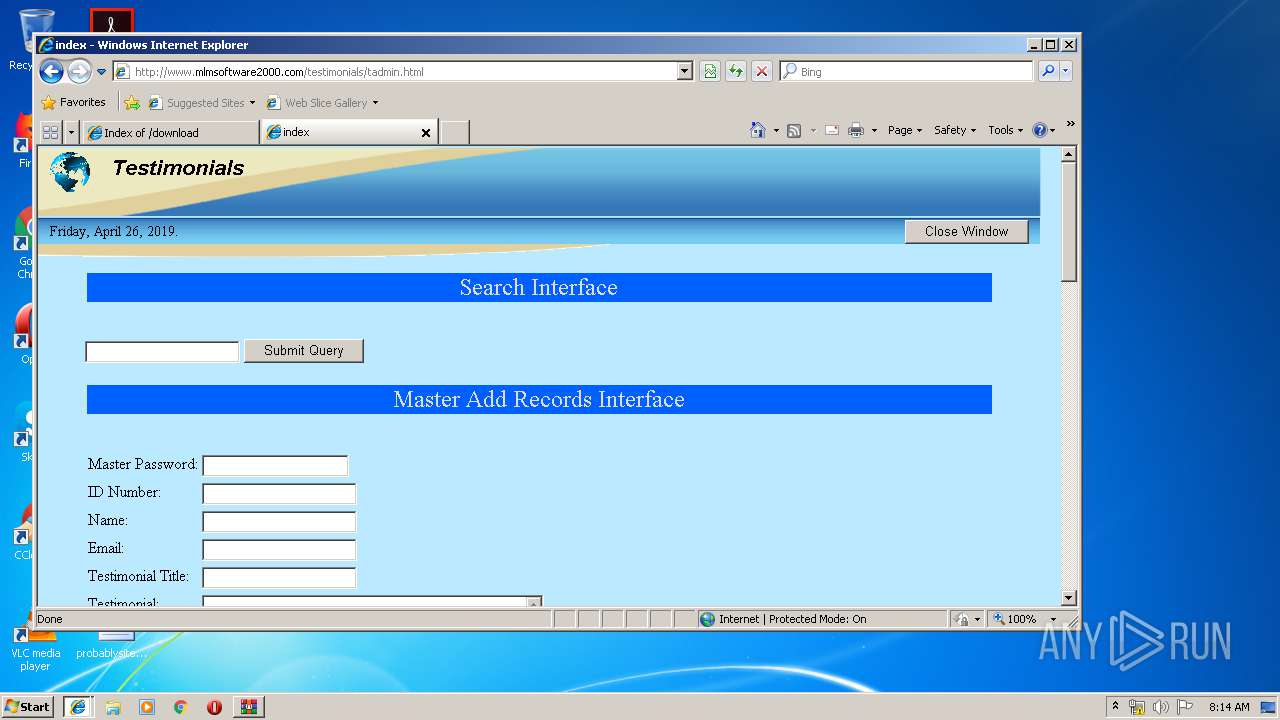The image size is (1280, 720).
Task: Click the address bar URL field
Action: 395,72
